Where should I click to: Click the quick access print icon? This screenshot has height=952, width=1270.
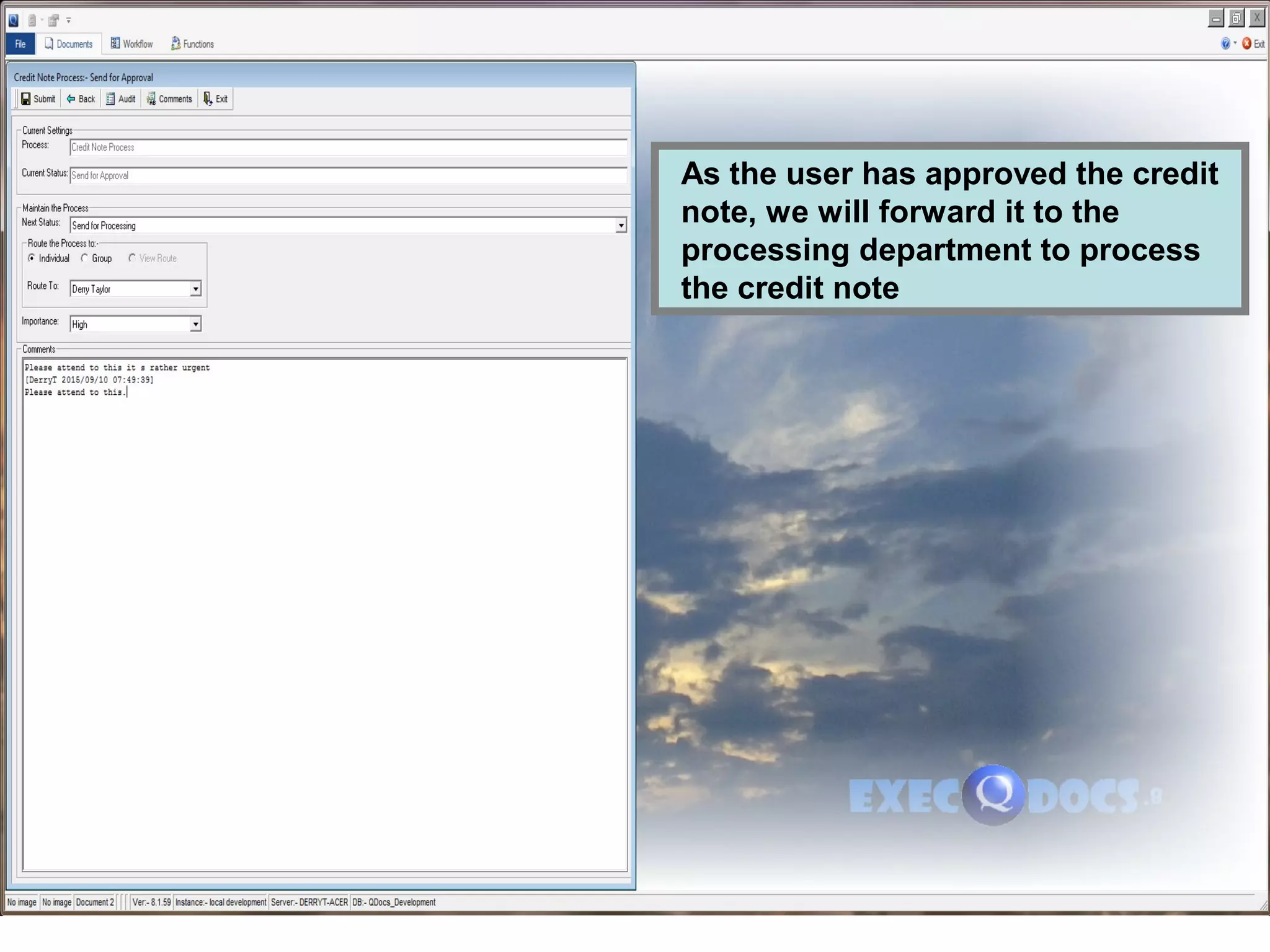click(x=53, y=20)
